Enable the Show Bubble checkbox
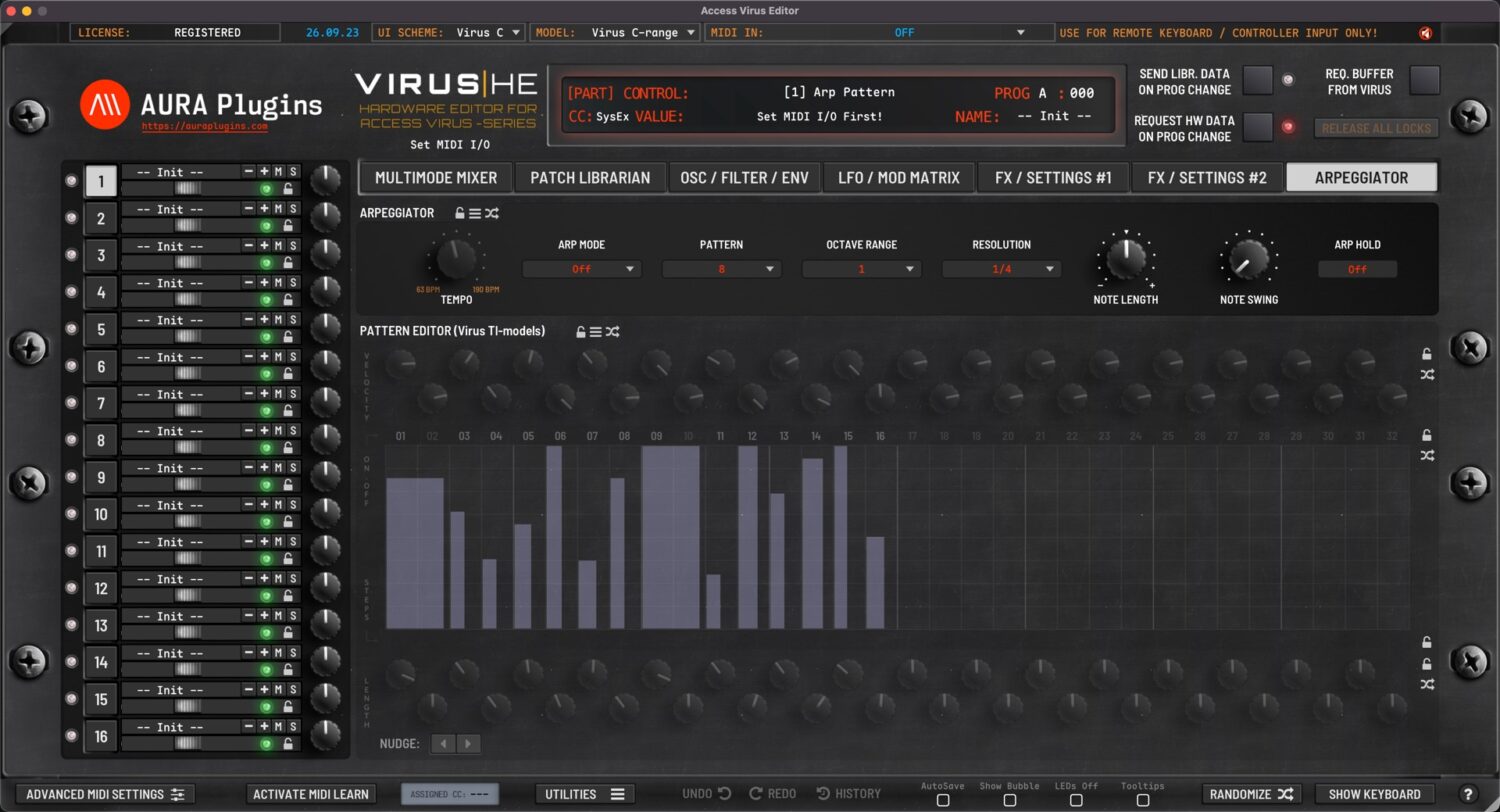 point(1010,800)
